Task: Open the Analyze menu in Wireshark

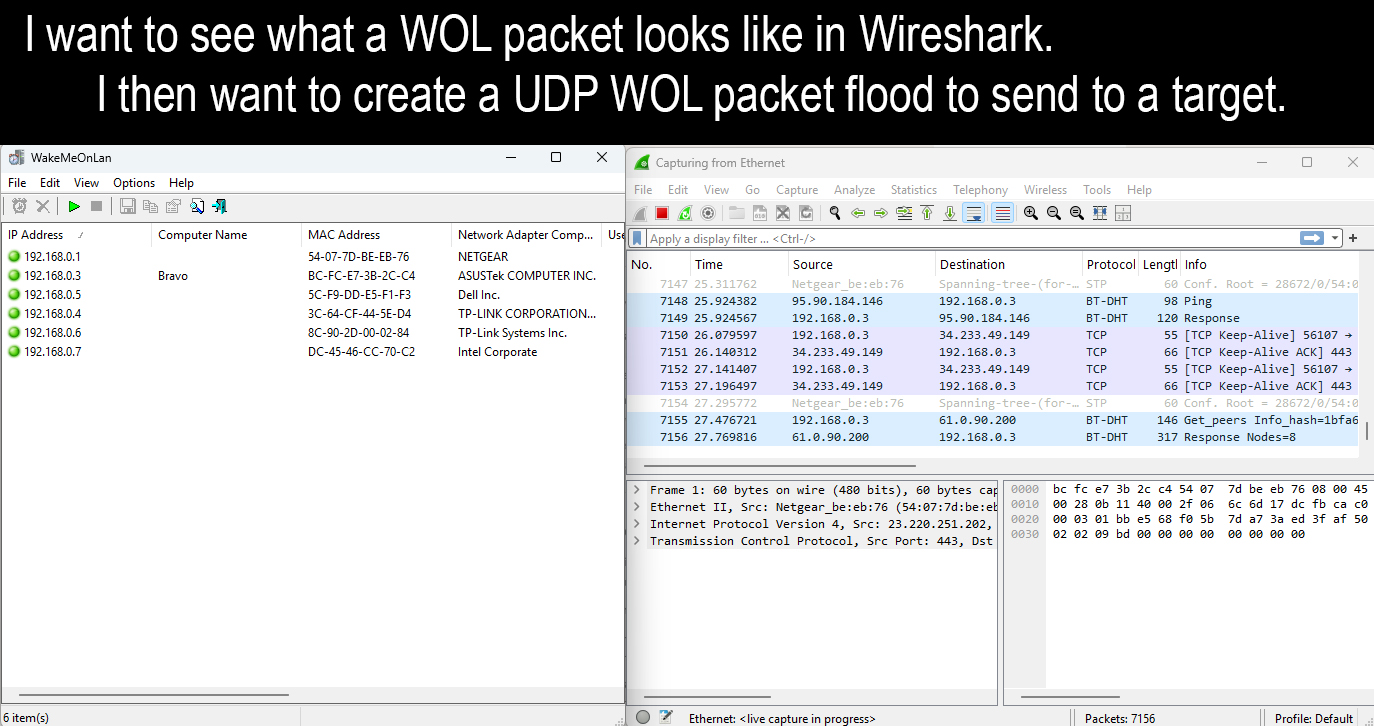Action: click(x=854, y=190)
